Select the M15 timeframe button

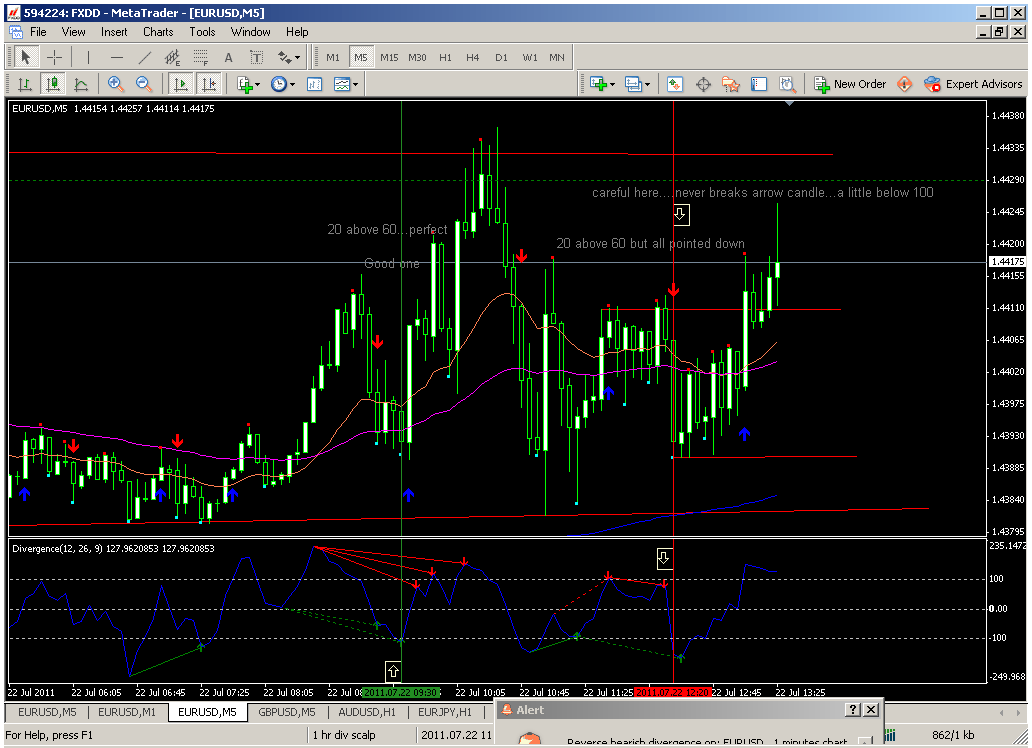389,57
